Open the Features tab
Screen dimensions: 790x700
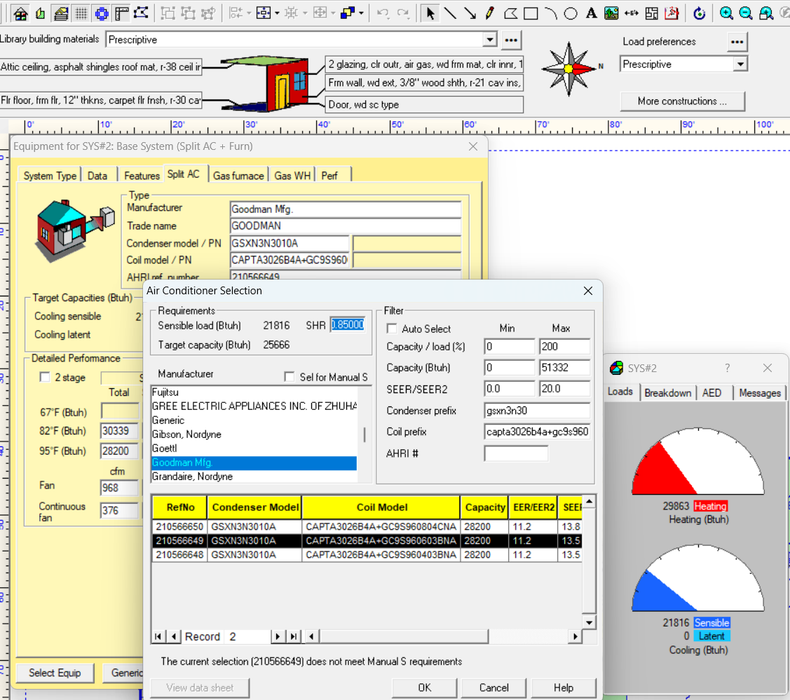[x=142, y=175]
